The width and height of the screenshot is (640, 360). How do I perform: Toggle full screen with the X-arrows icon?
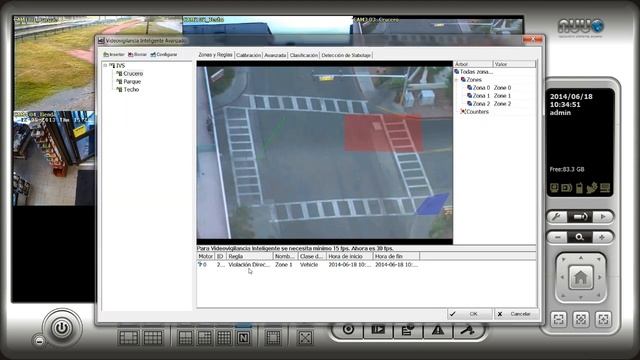point(305,338)
